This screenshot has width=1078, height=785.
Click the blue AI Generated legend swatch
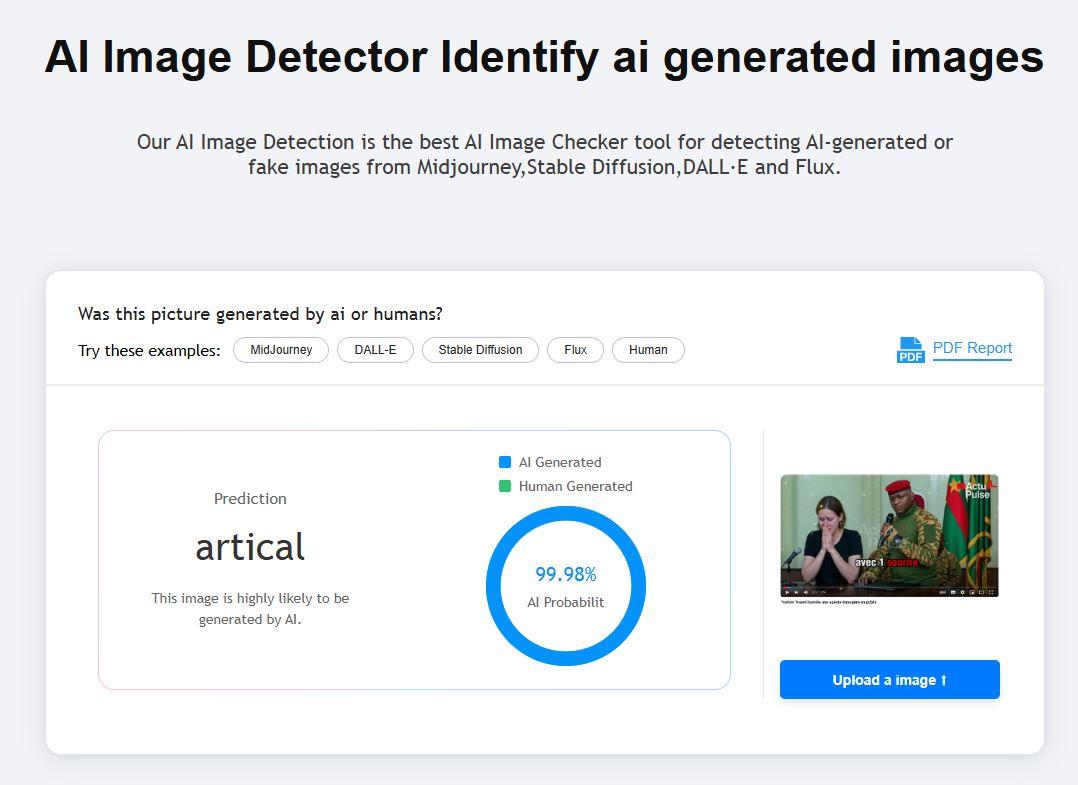tap(505, 462)
